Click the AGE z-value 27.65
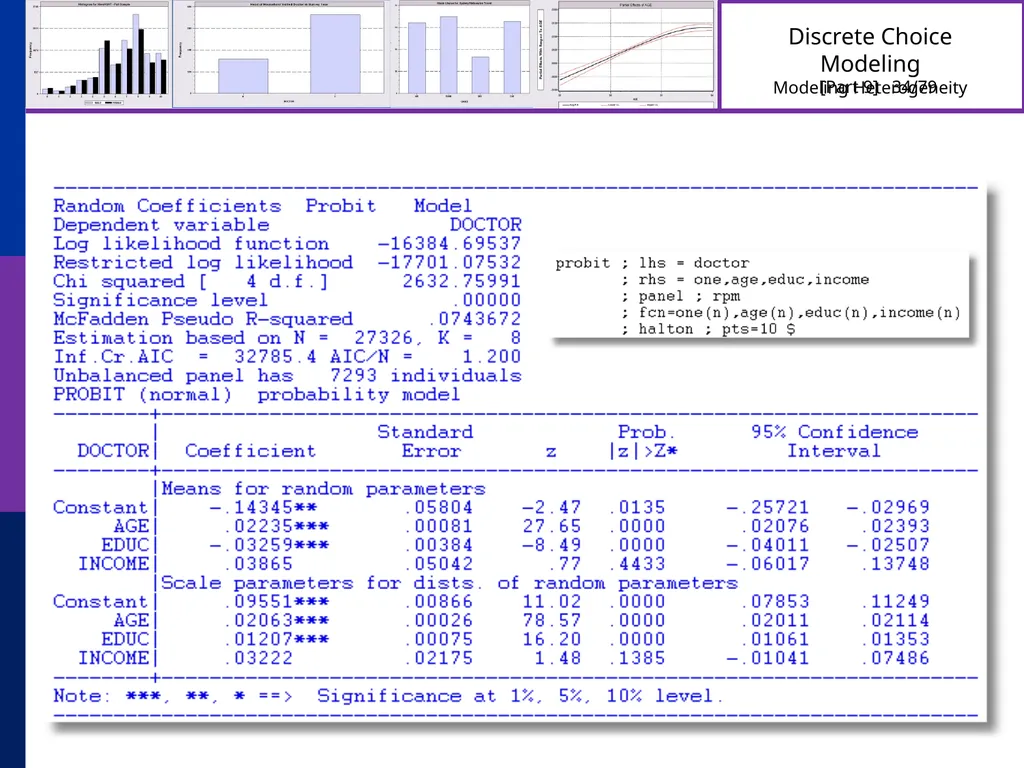This screenshot has height=768, width=1024. [551, 526]
